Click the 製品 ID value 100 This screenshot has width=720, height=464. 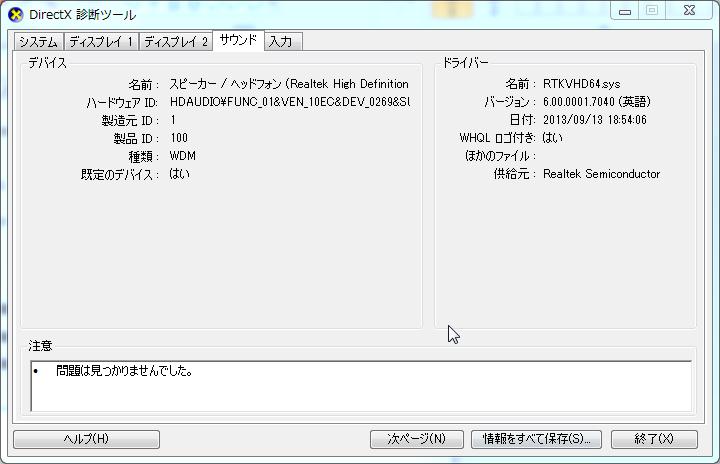[x=179, y=138]
